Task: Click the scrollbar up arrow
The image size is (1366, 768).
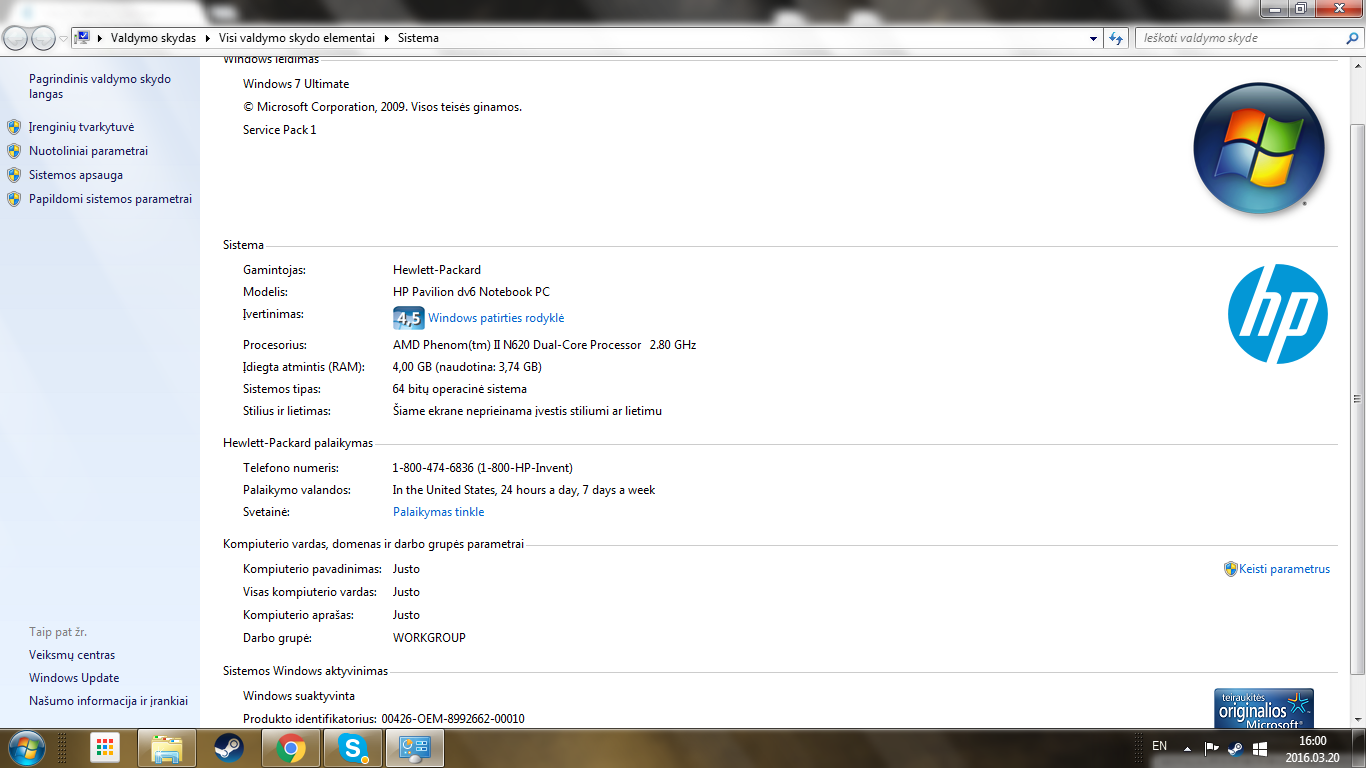Action: coord(1357,66)
